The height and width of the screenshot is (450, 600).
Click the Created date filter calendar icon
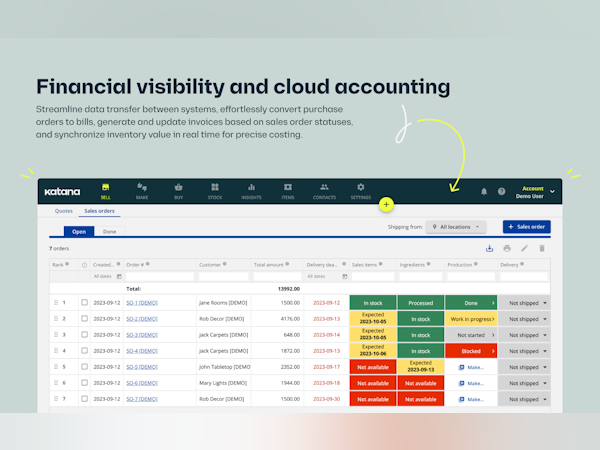[119, 276]
